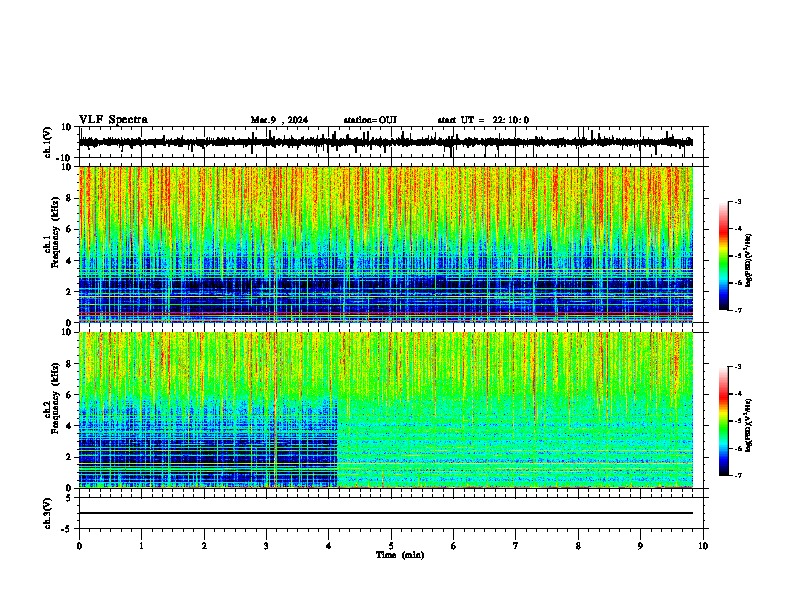Click the "VLF Spectra" plot title
The height and width of the screenshot is (612, 792).
click(113, 120)
